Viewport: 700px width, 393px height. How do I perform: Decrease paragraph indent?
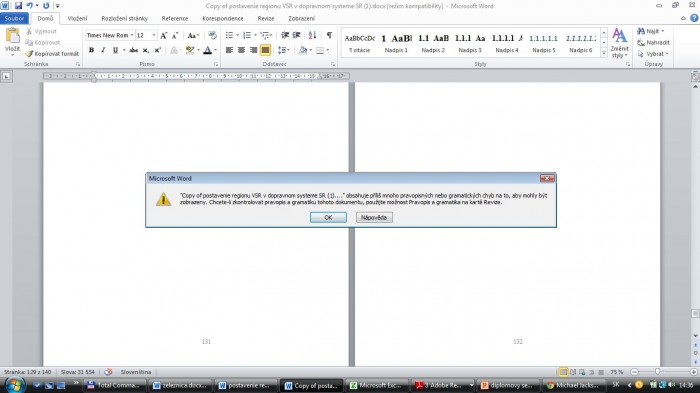pos(284,35)
